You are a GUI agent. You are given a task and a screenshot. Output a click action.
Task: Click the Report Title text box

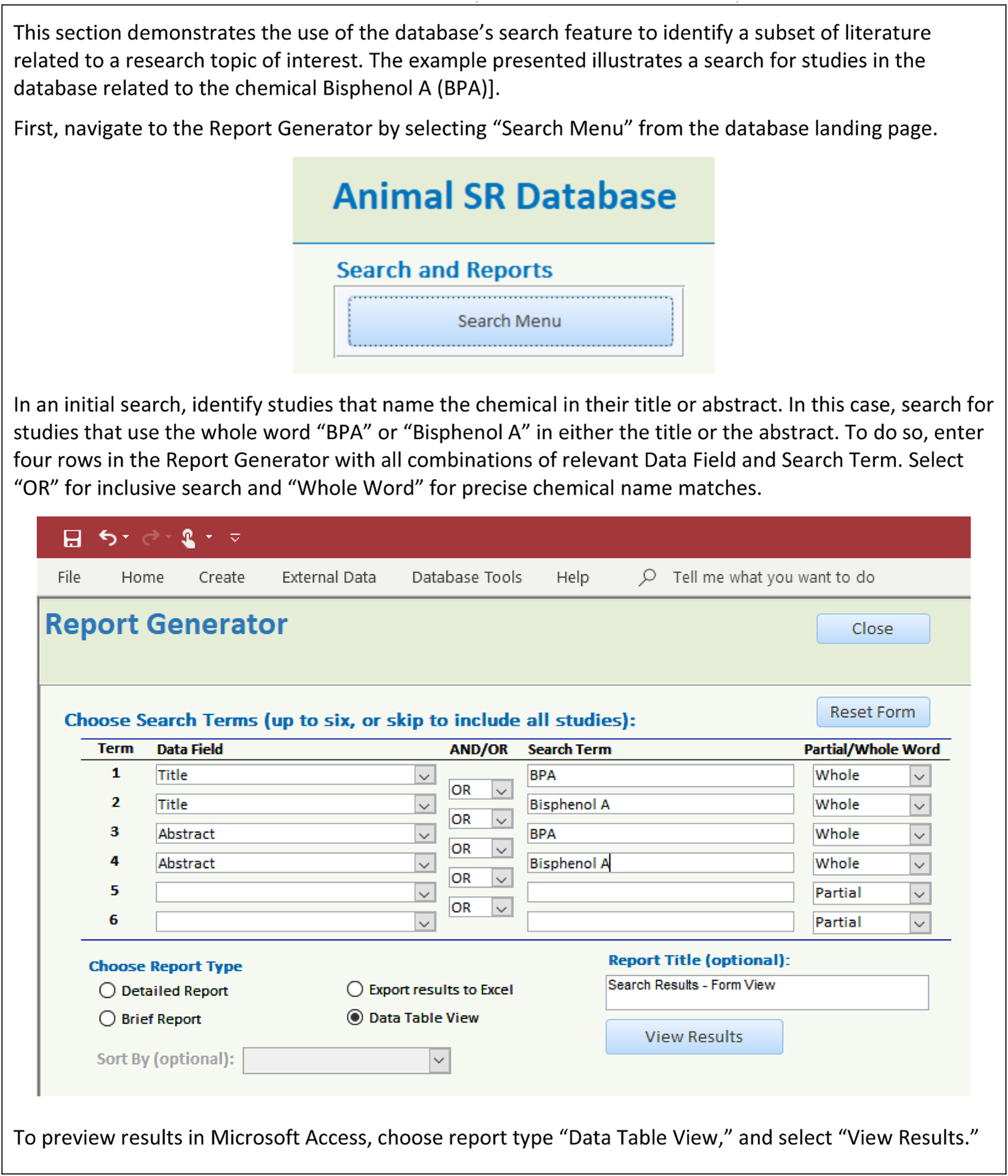[x=766, y=992]
